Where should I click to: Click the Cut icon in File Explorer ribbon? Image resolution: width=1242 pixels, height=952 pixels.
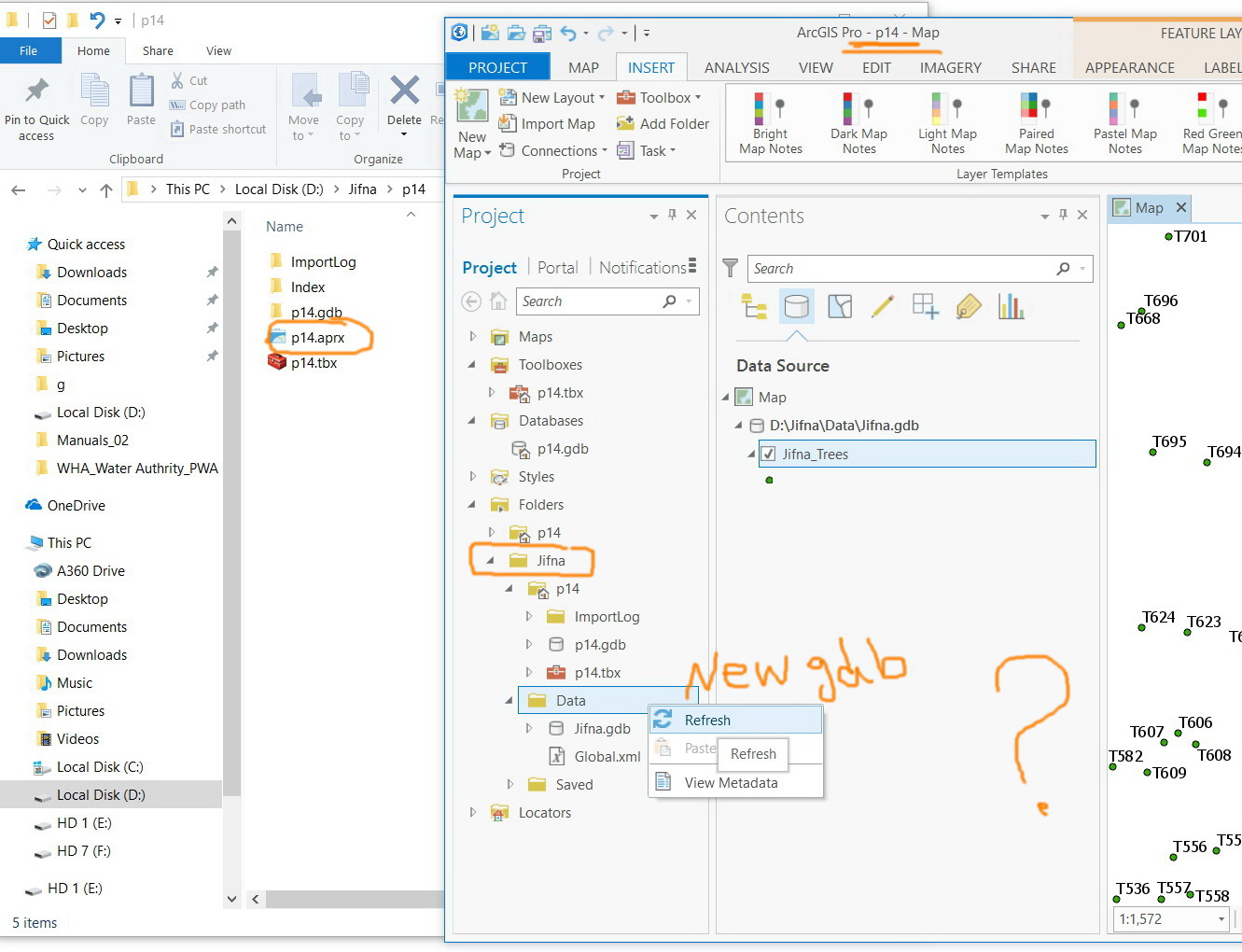click(178, 80)
